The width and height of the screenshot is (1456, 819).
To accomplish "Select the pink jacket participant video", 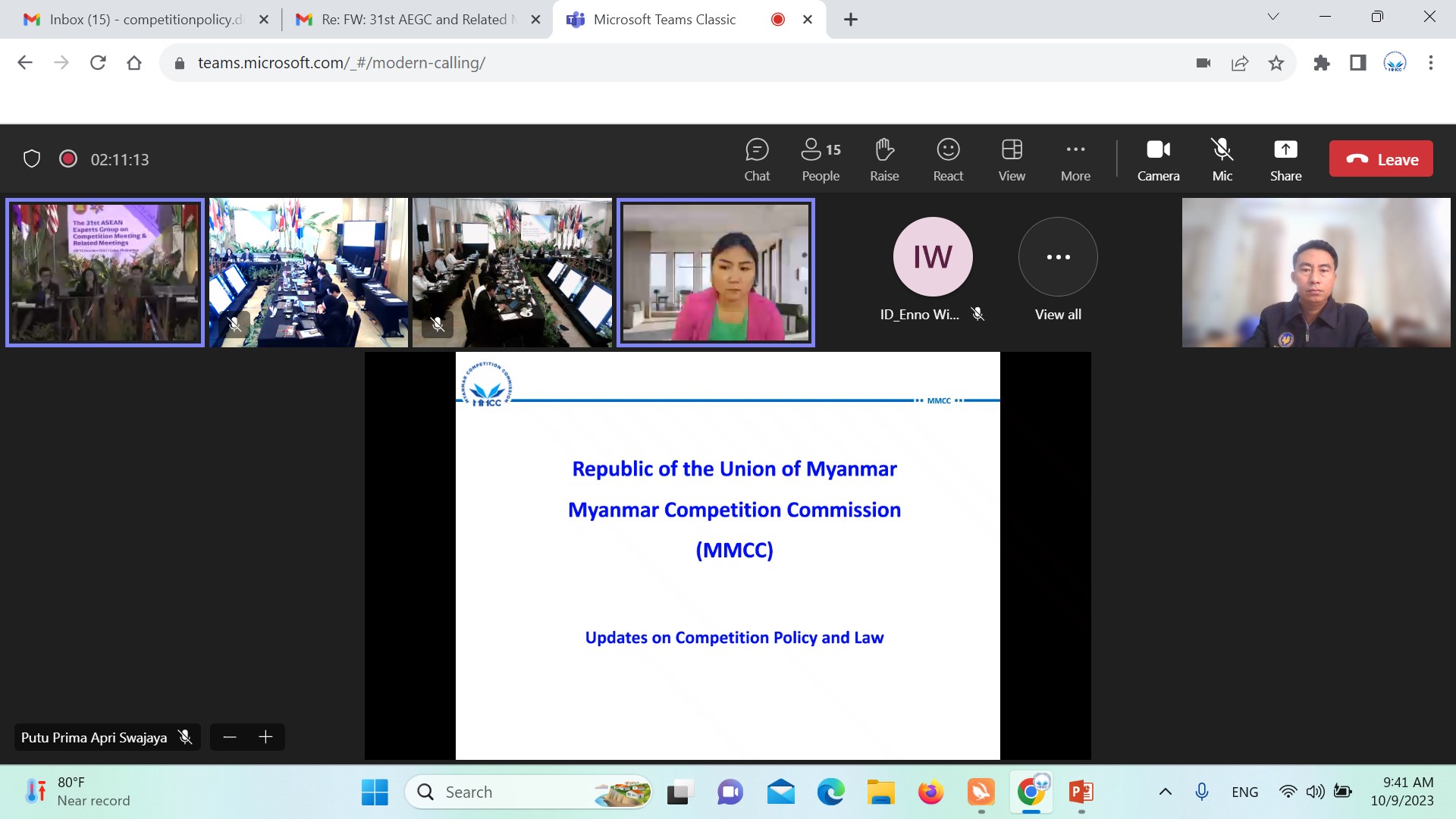I will pos(715,273).
